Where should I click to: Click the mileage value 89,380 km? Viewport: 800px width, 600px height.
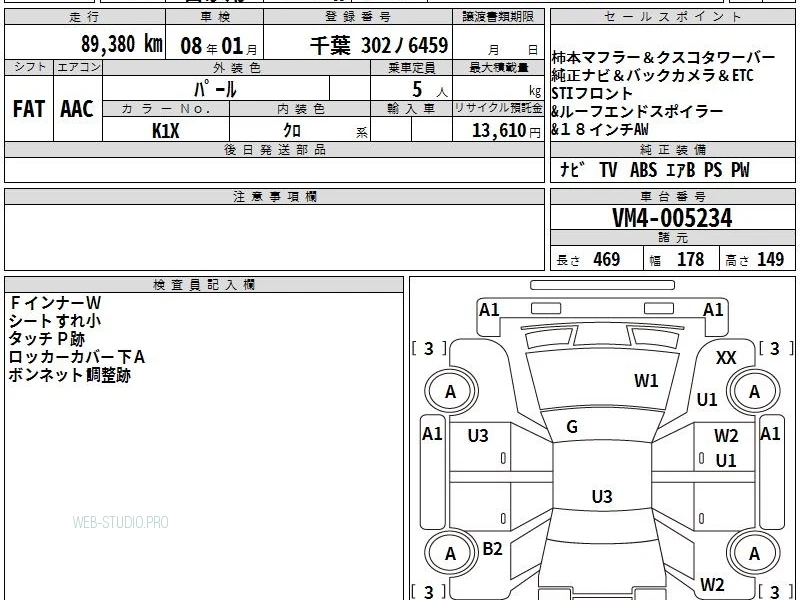coord(121,44)
